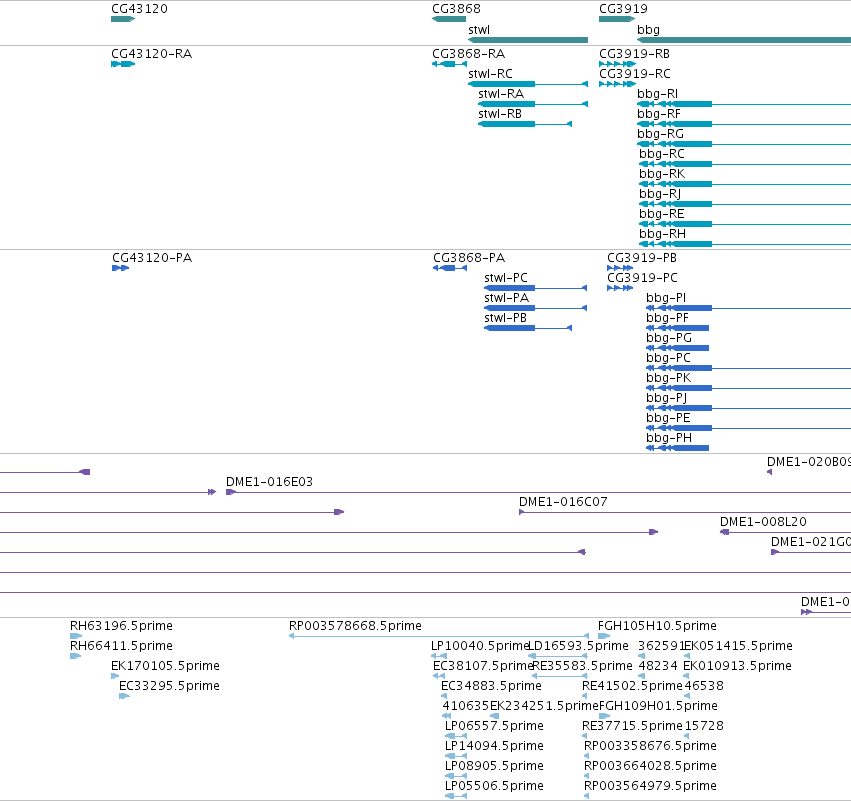The height and width of the screenshot is (801, 851).
Task: Select protein label bbg-PE
Action: click(x=668, y=418)
